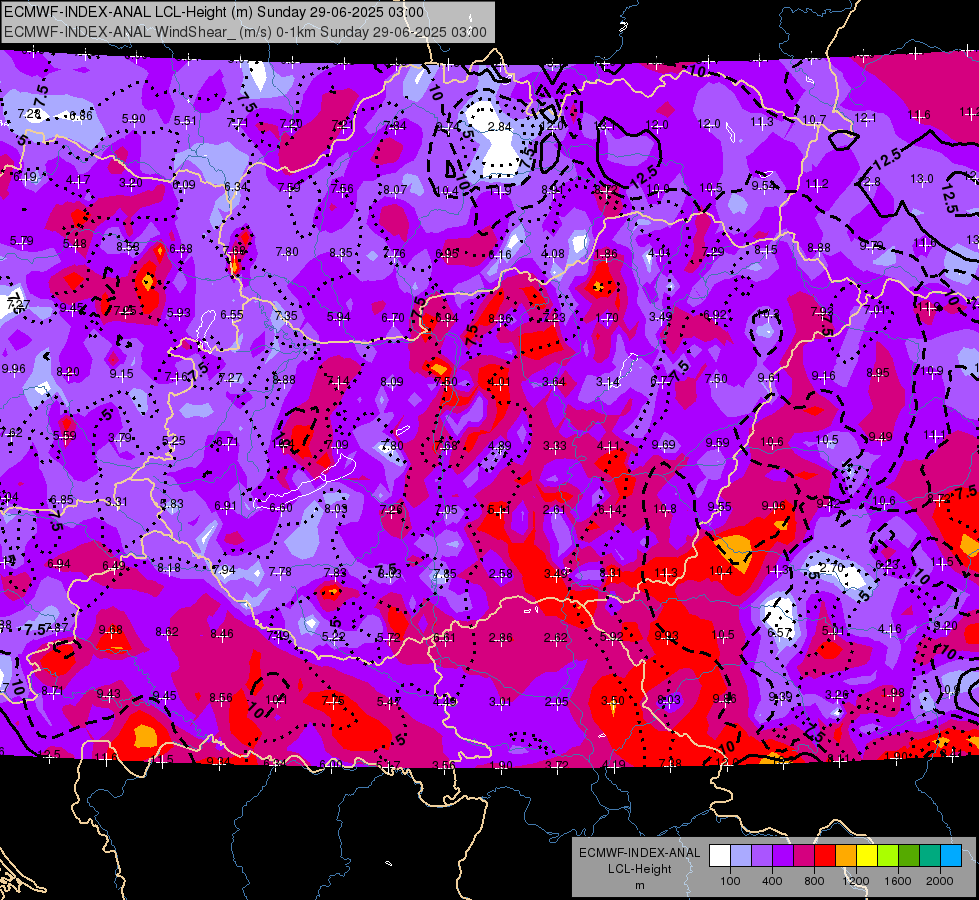This screenshot has height=900, width=979.
Task: Click the map value 6.19
Action: click(26, 177)
